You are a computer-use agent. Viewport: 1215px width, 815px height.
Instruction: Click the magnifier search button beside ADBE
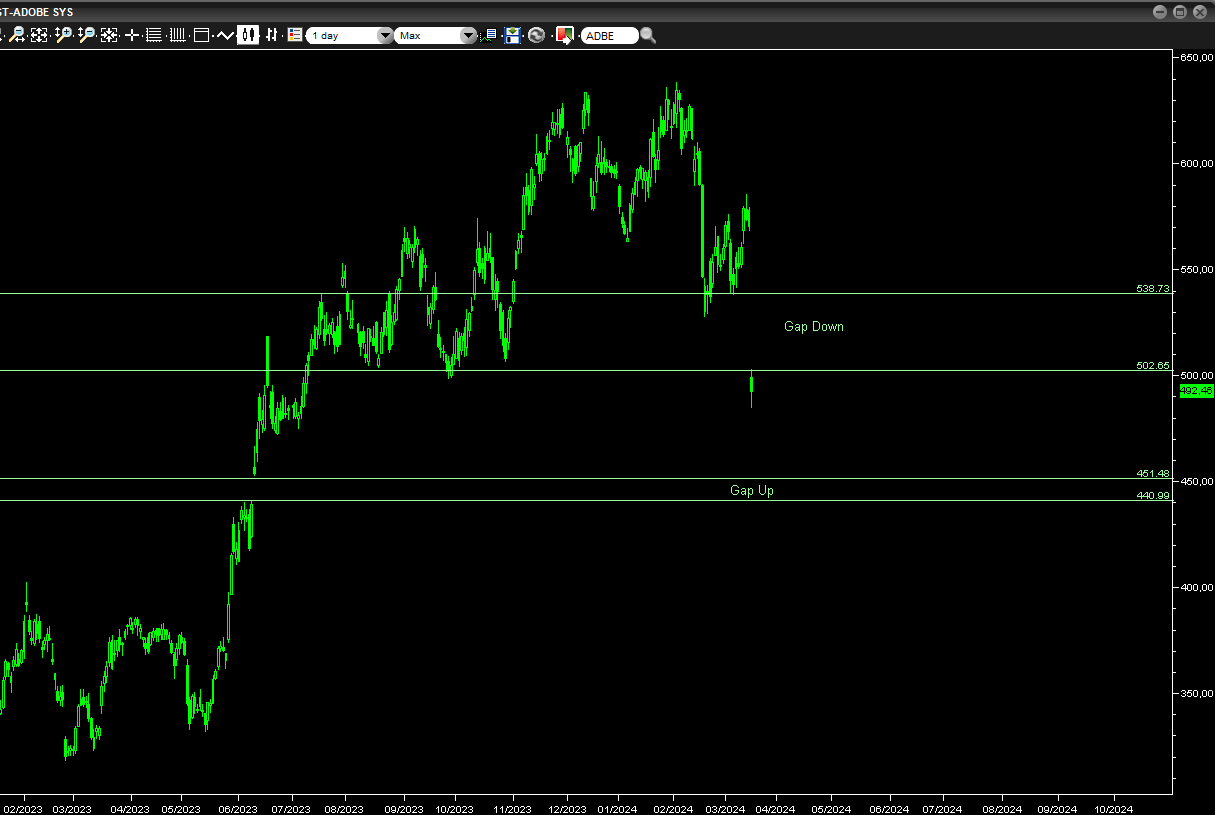[x=648, y=35]
